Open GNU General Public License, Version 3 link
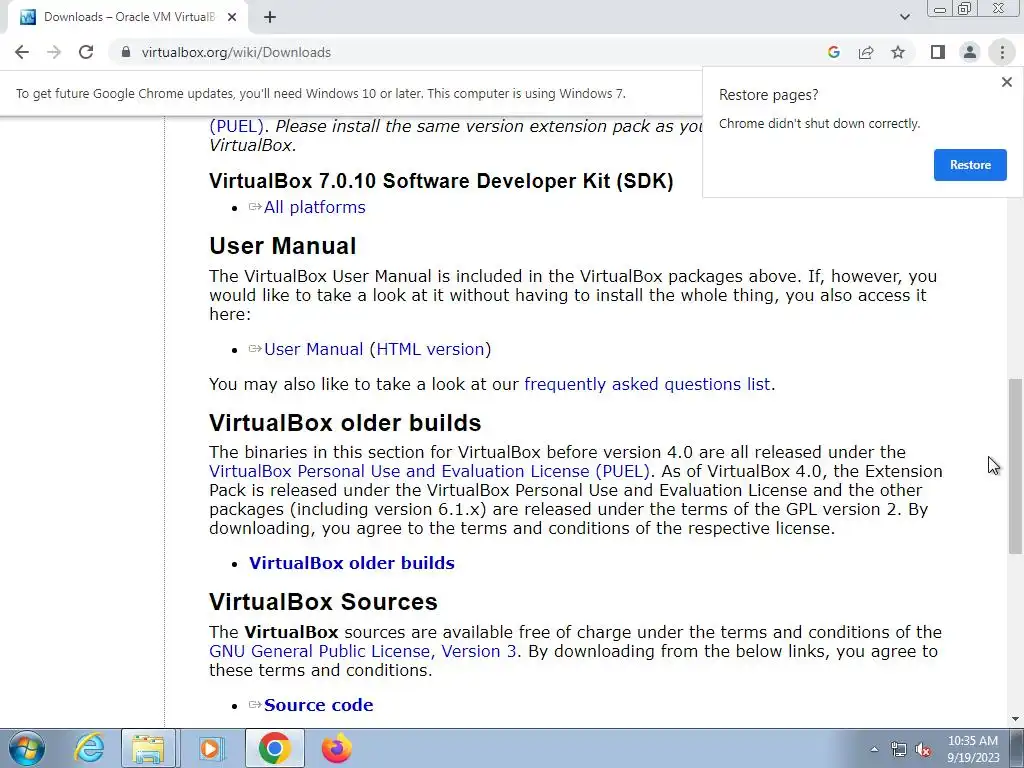The height and width of the screenshot is (768, 1024). 362,651
